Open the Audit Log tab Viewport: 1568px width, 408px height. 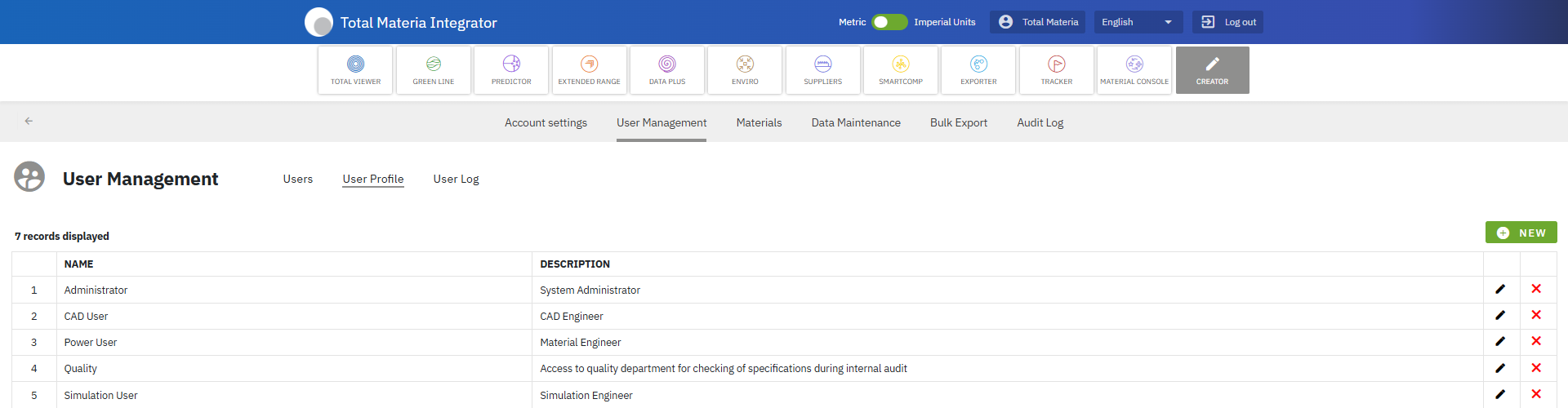click(x=1040, y=122)
